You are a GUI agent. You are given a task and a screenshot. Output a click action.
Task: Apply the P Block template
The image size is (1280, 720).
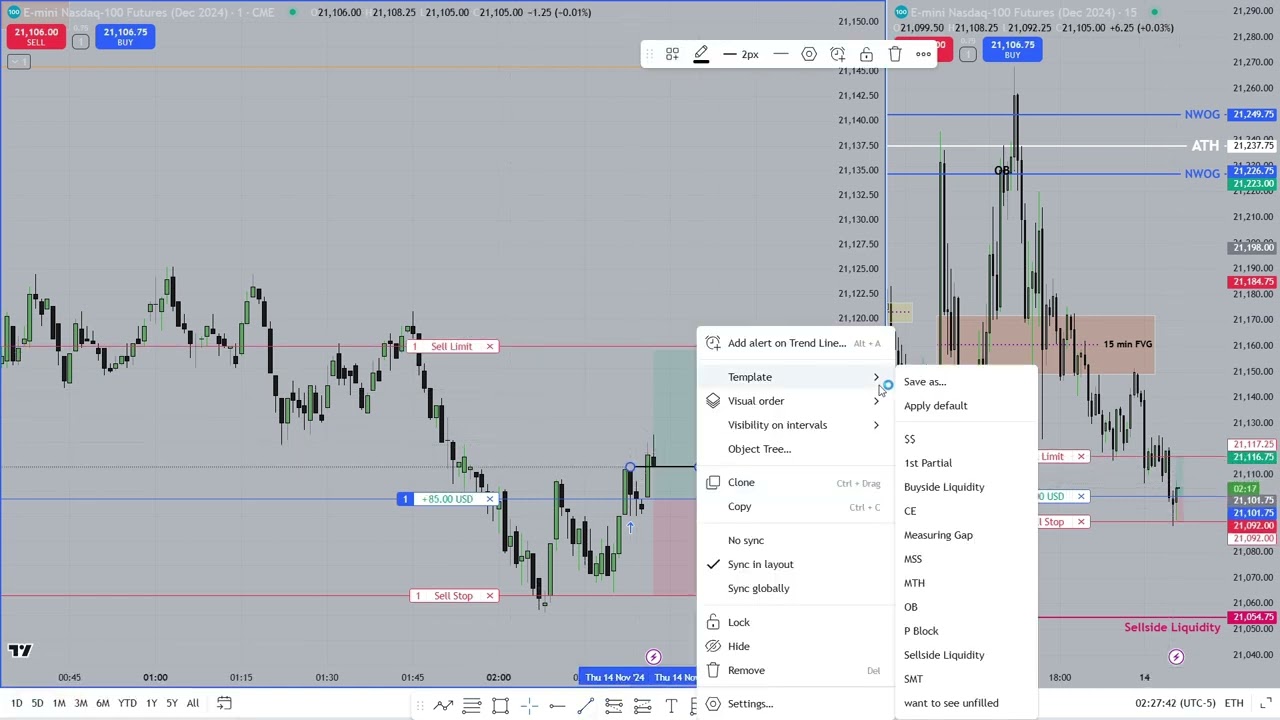tap(966, 631)
